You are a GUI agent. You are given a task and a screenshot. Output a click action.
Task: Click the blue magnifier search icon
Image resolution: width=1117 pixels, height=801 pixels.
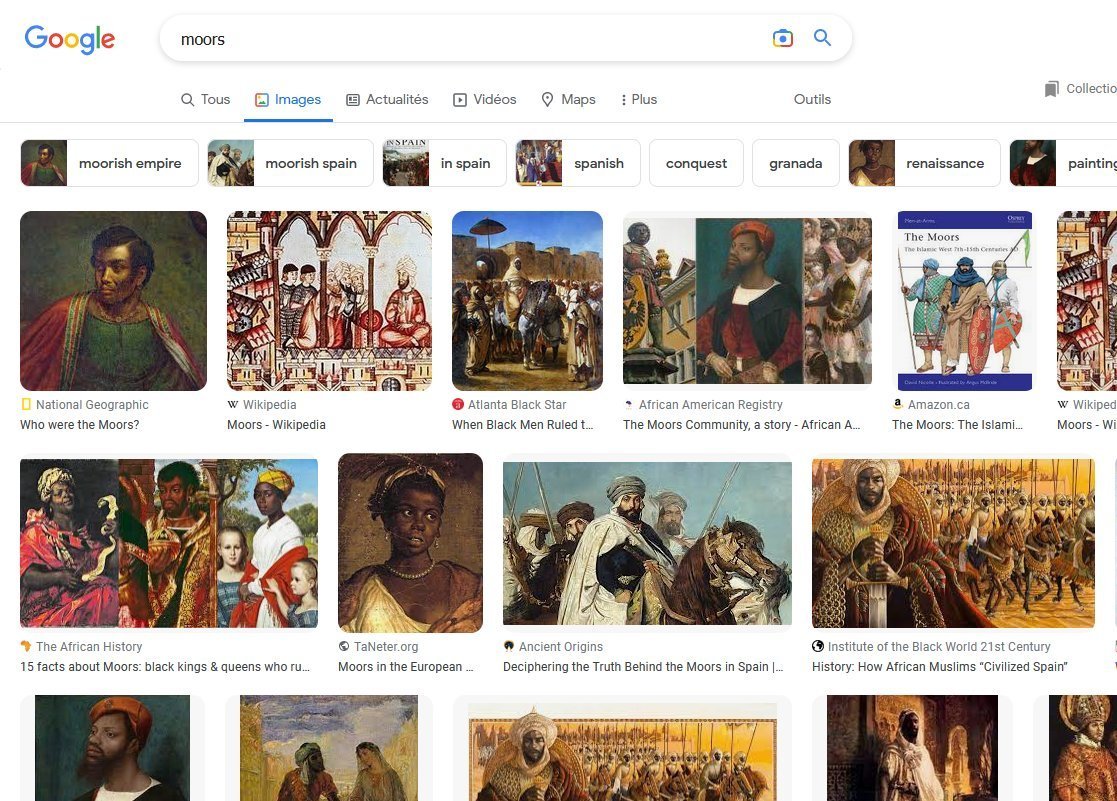[x=822, y=38]
